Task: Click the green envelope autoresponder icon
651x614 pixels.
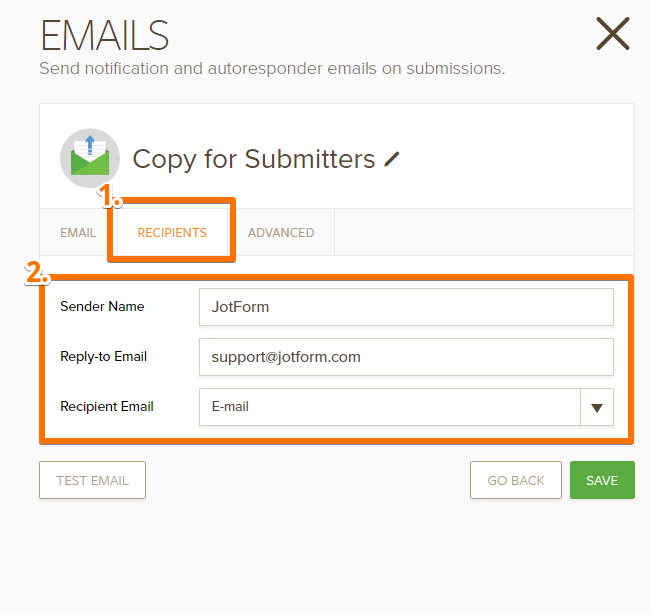Action: (89, 158)
